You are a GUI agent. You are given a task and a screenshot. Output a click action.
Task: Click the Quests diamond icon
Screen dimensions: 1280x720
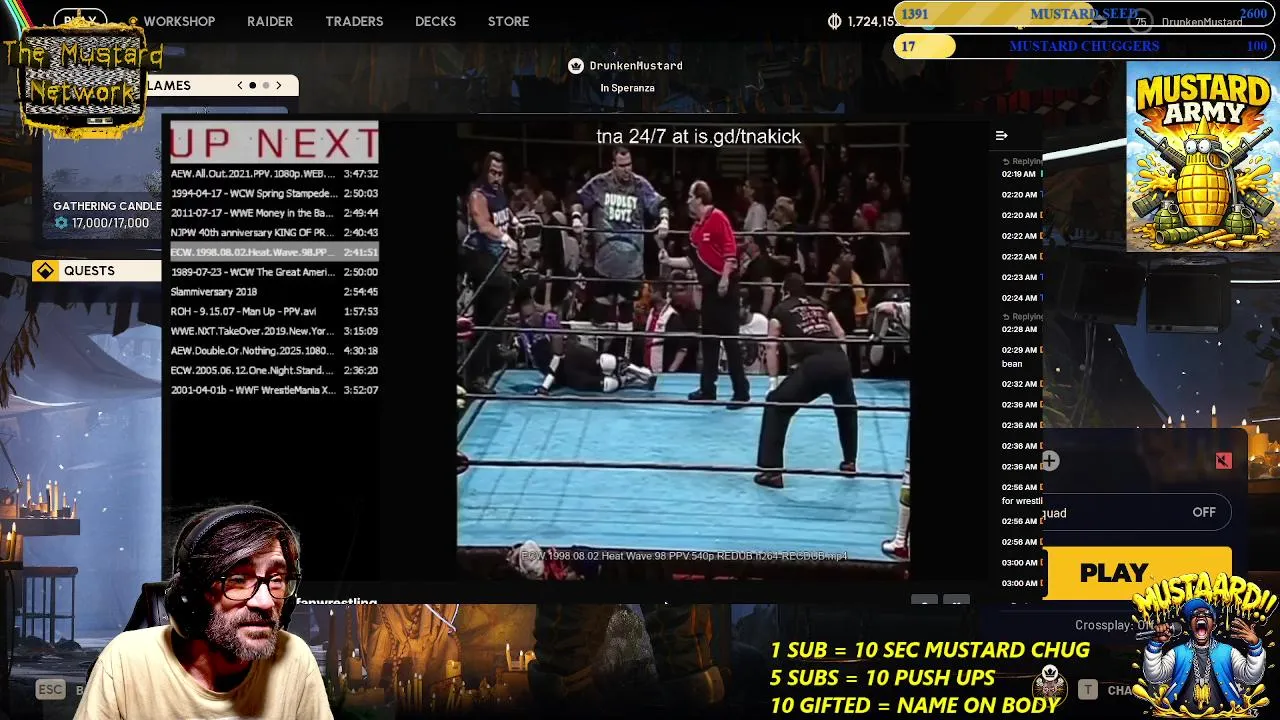(45, 270)
